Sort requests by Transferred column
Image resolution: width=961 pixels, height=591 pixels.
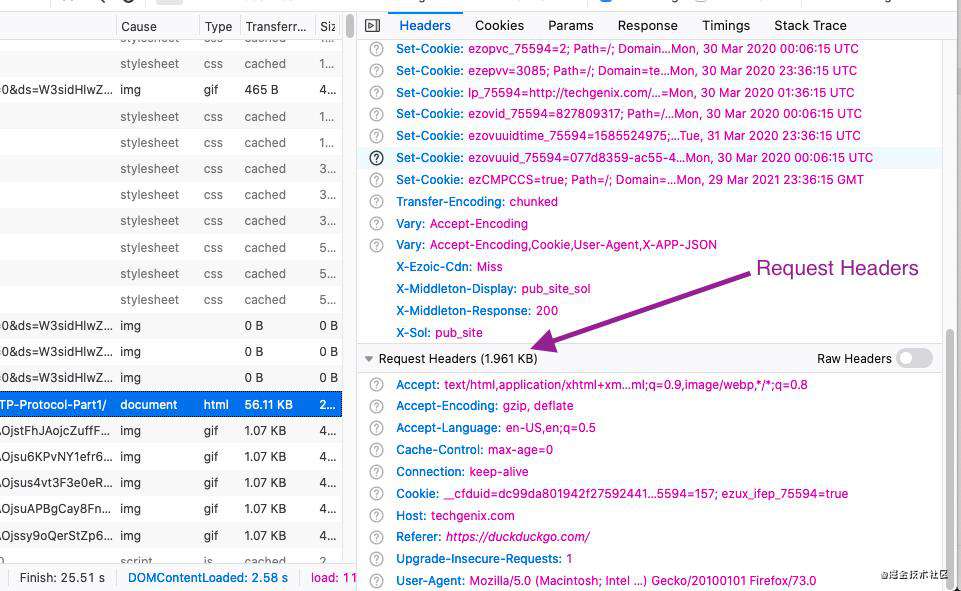point(276,26)
